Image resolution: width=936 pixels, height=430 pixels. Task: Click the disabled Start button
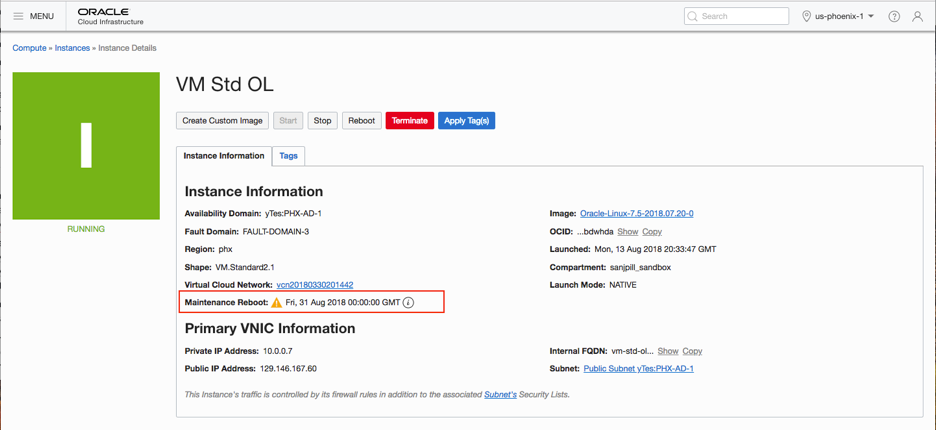click(x=288, y=121)
